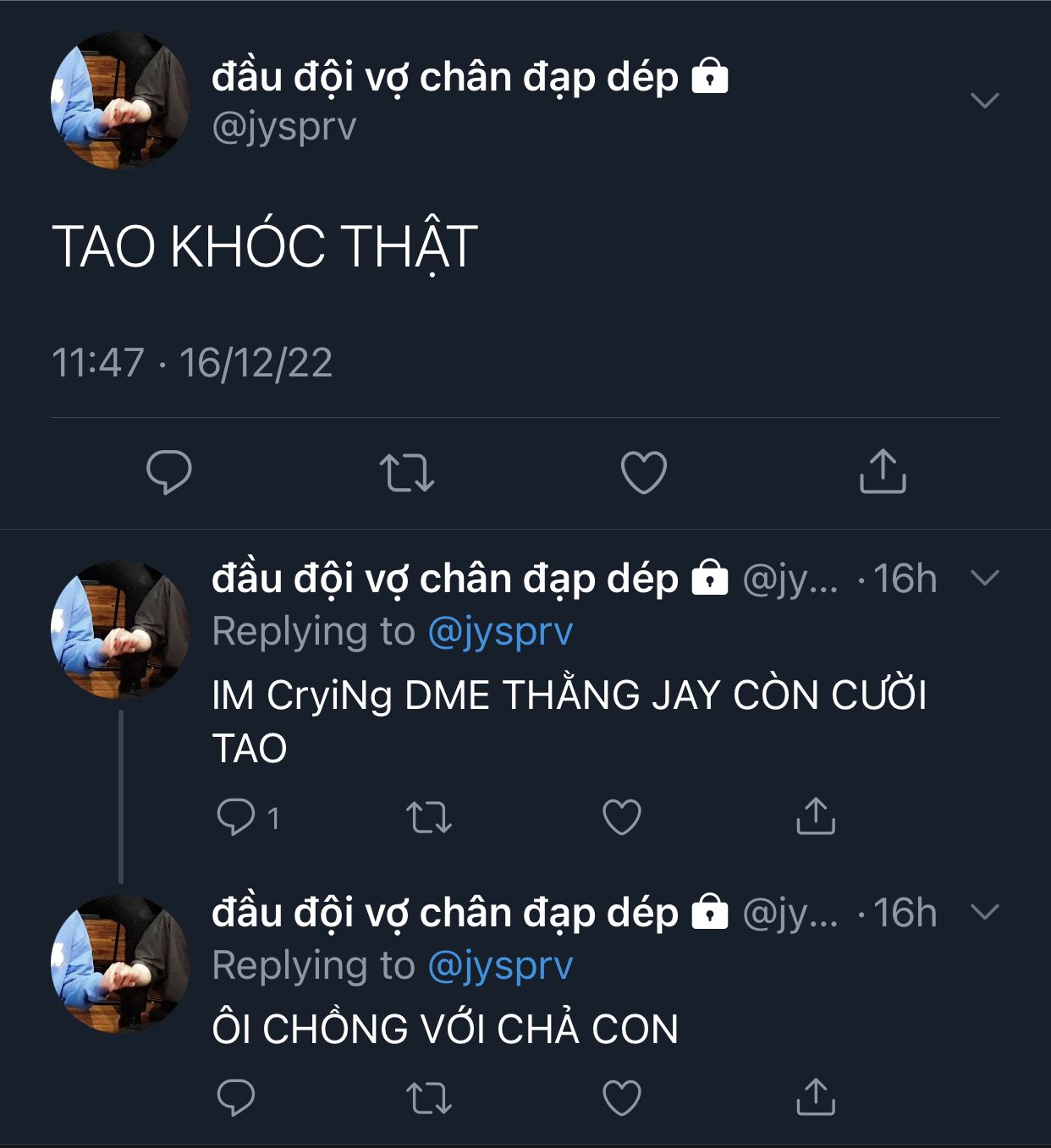This screenshot has height=1148, width=1051.
Task: Retweet the main TAO KHÓC THẬT tweet
Action: pyautogui.click(x=407, y=473)
